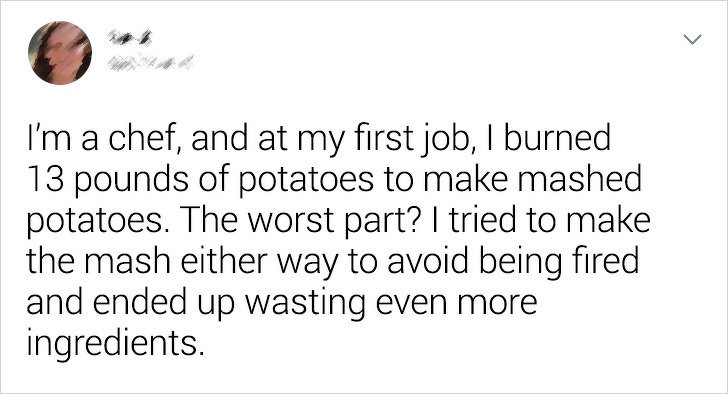The width and height of the screenshot is (728, 394).
Task: Click the words "the mash either way"
Action: (181, 262)
